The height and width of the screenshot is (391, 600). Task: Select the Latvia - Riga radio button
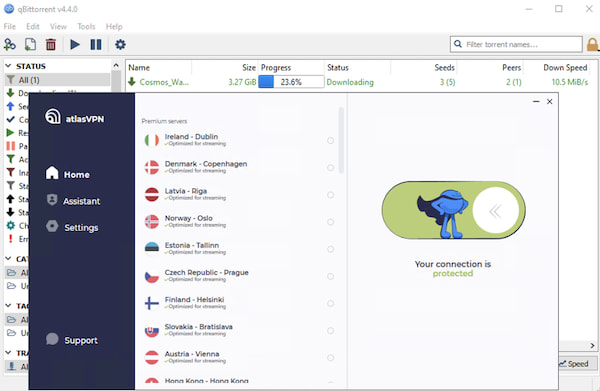coord(331,195)
